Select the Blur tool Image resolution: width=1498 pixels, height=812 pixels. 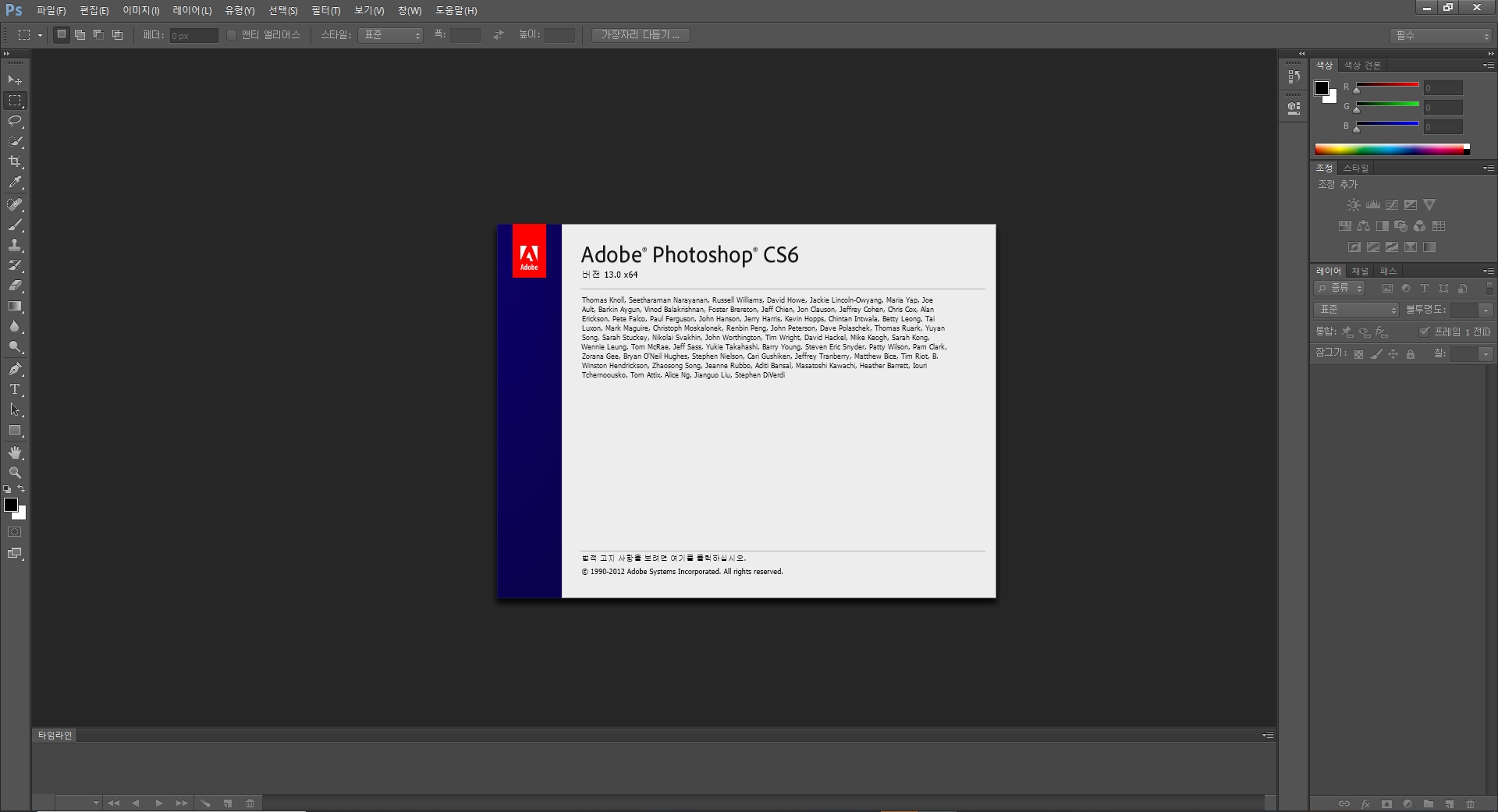(x=15, y=327)
